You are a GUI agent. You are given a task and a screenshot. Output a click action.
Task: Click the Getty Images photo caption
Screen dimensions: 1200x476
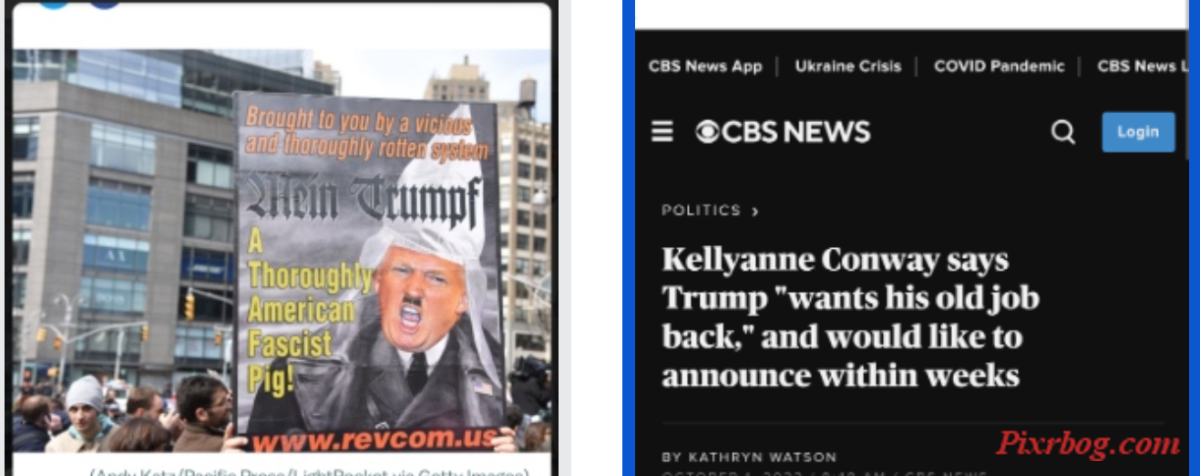(309, 472)
